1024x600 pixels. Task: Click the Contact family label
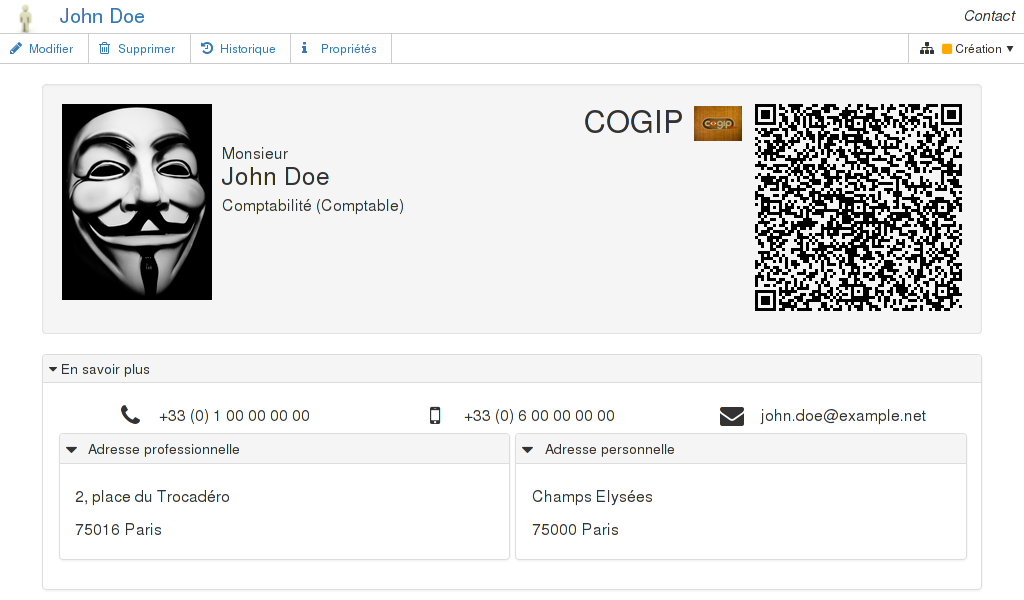(989, 16)
